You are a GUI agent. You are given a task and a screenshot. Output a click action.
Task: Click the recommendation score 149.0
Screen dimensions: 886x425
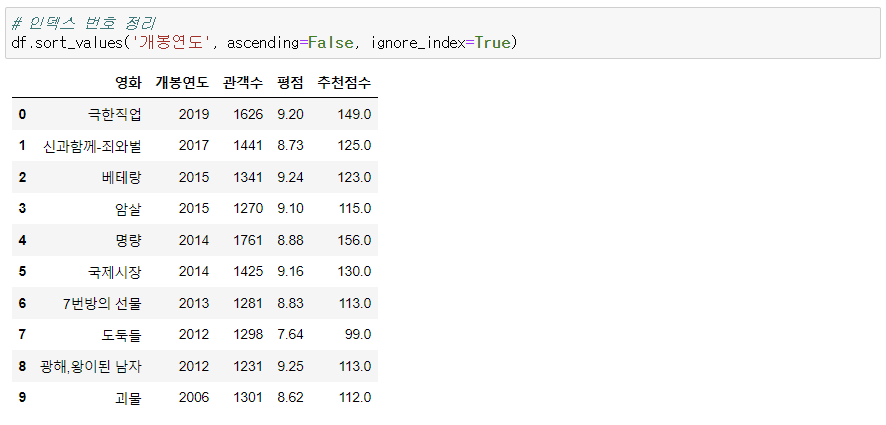(354, 115)
